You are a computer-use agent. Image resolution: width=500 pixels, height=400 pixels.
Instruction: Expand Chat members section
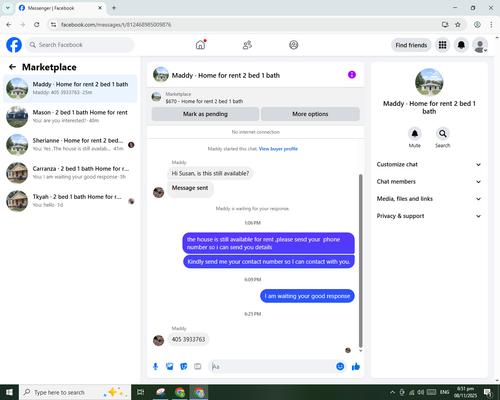point(429,182)
